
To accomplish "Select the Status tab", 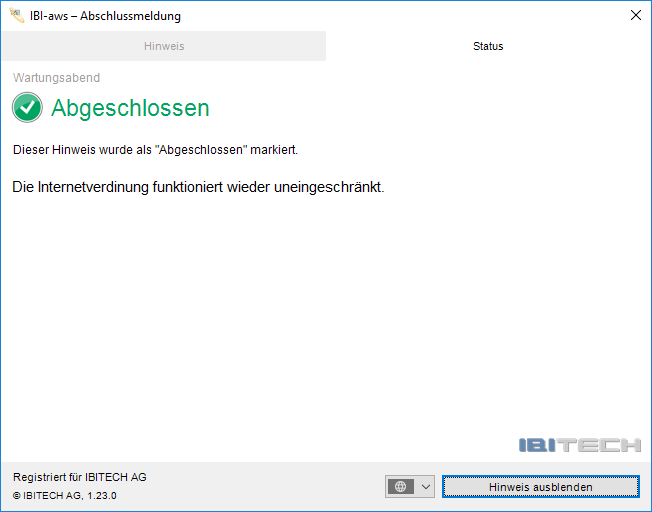I will point(488,46).
